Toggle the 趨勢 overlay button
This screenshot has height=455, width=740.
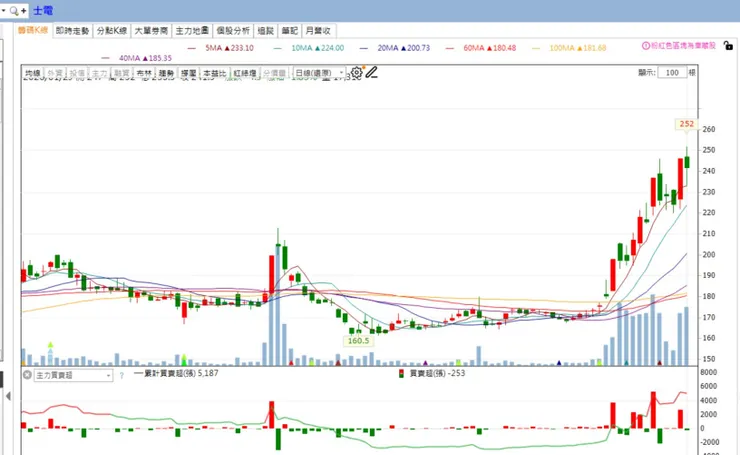click(166, 73)
